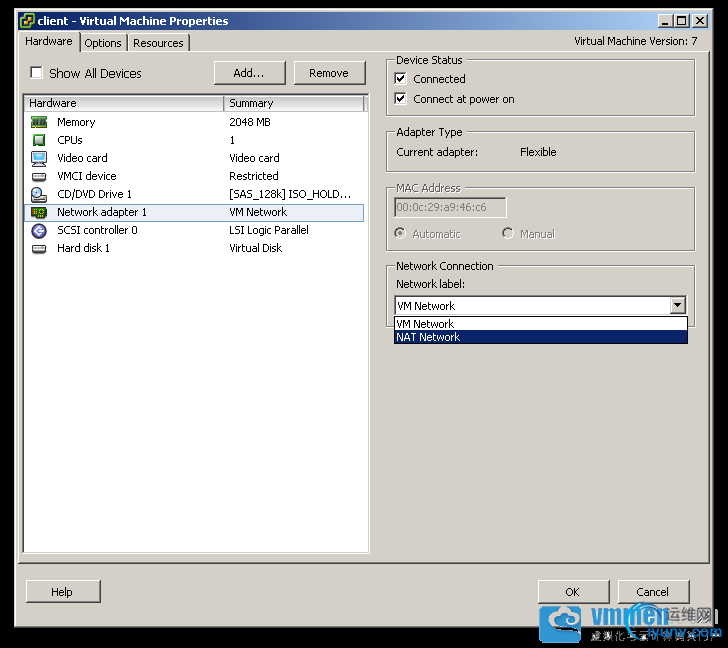Select the SCSI controller 0 row label
This screenshot has width=728, height=648.
pos(97,230)
